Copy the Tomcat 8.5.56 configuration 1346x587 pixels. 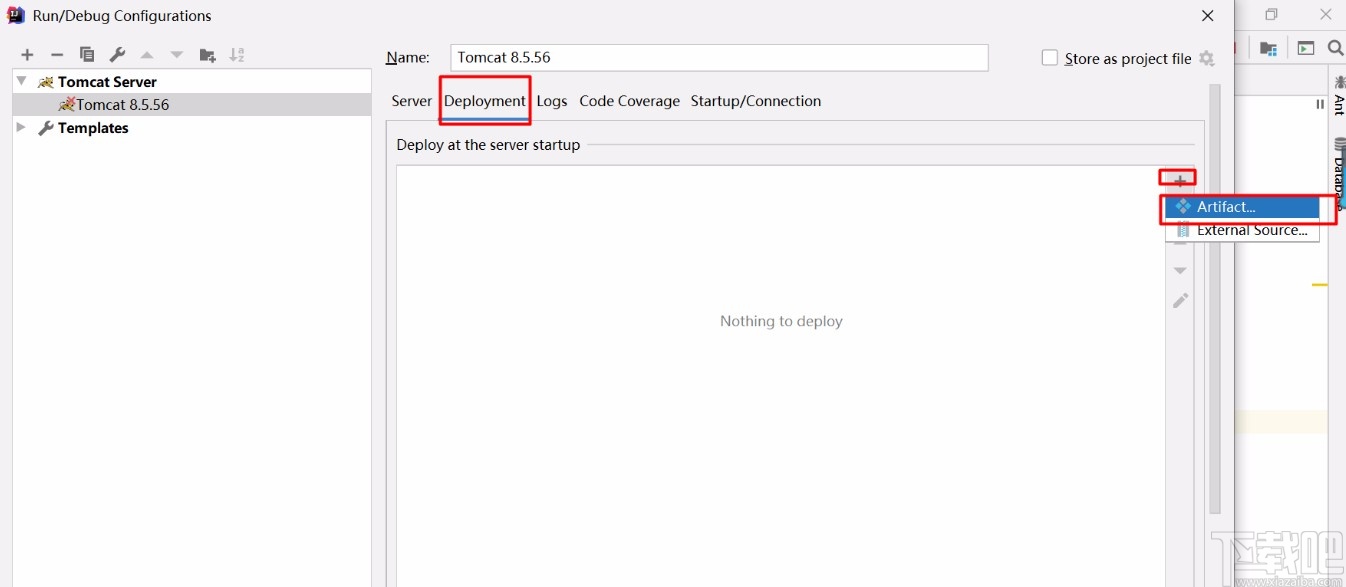(87, 55)
